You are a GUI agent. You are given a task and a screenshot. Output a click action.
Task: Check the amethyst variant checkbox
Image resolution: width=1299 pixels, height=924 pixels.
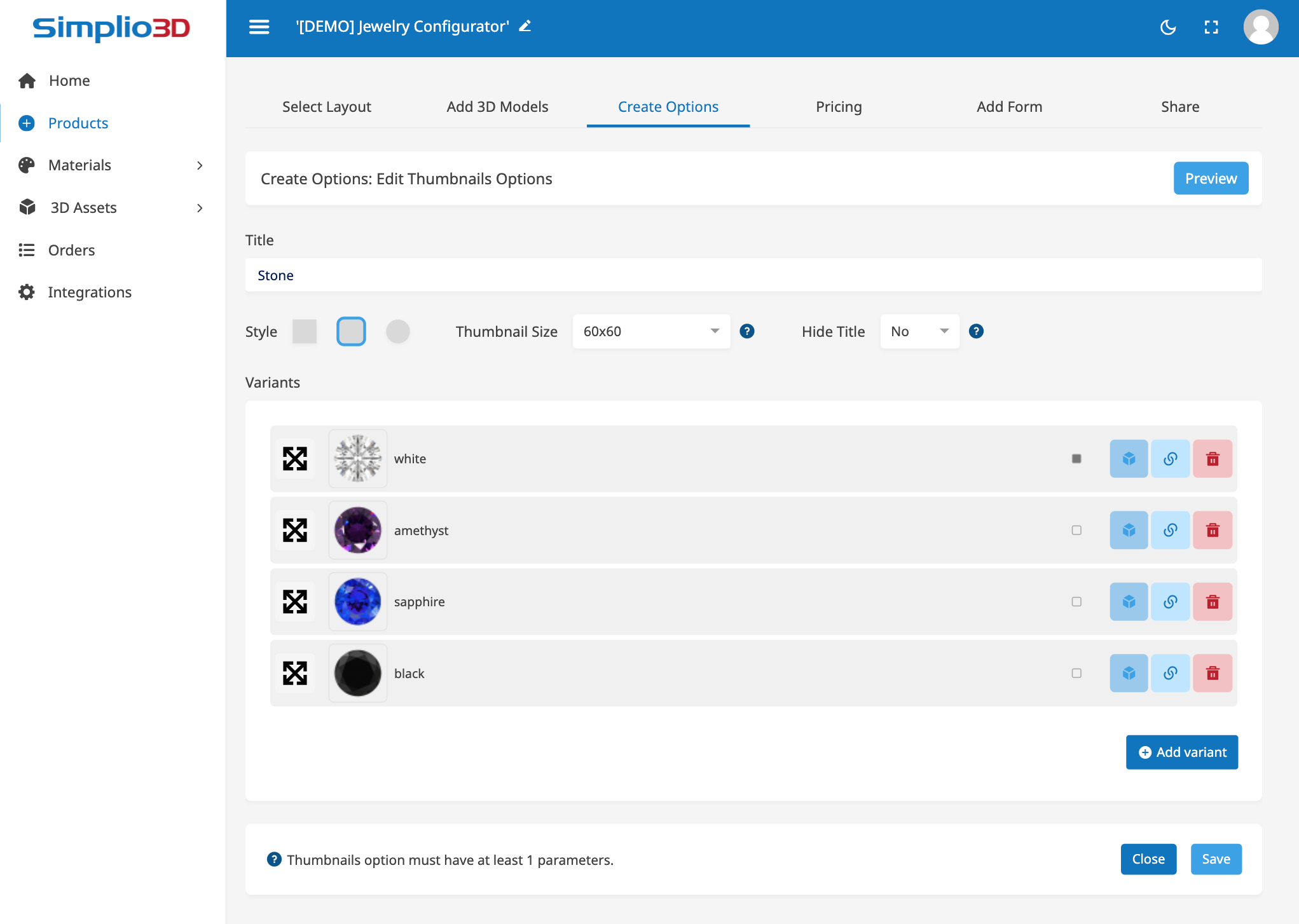1076,530
